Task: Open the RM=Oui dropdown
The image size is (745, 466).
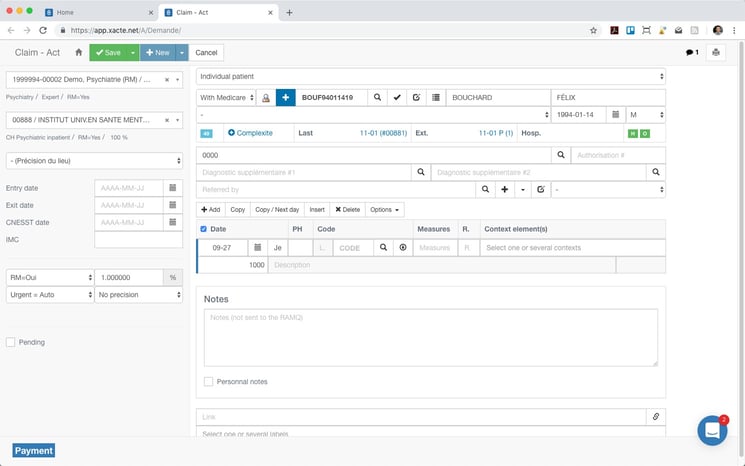Action: tap(50, 277)
